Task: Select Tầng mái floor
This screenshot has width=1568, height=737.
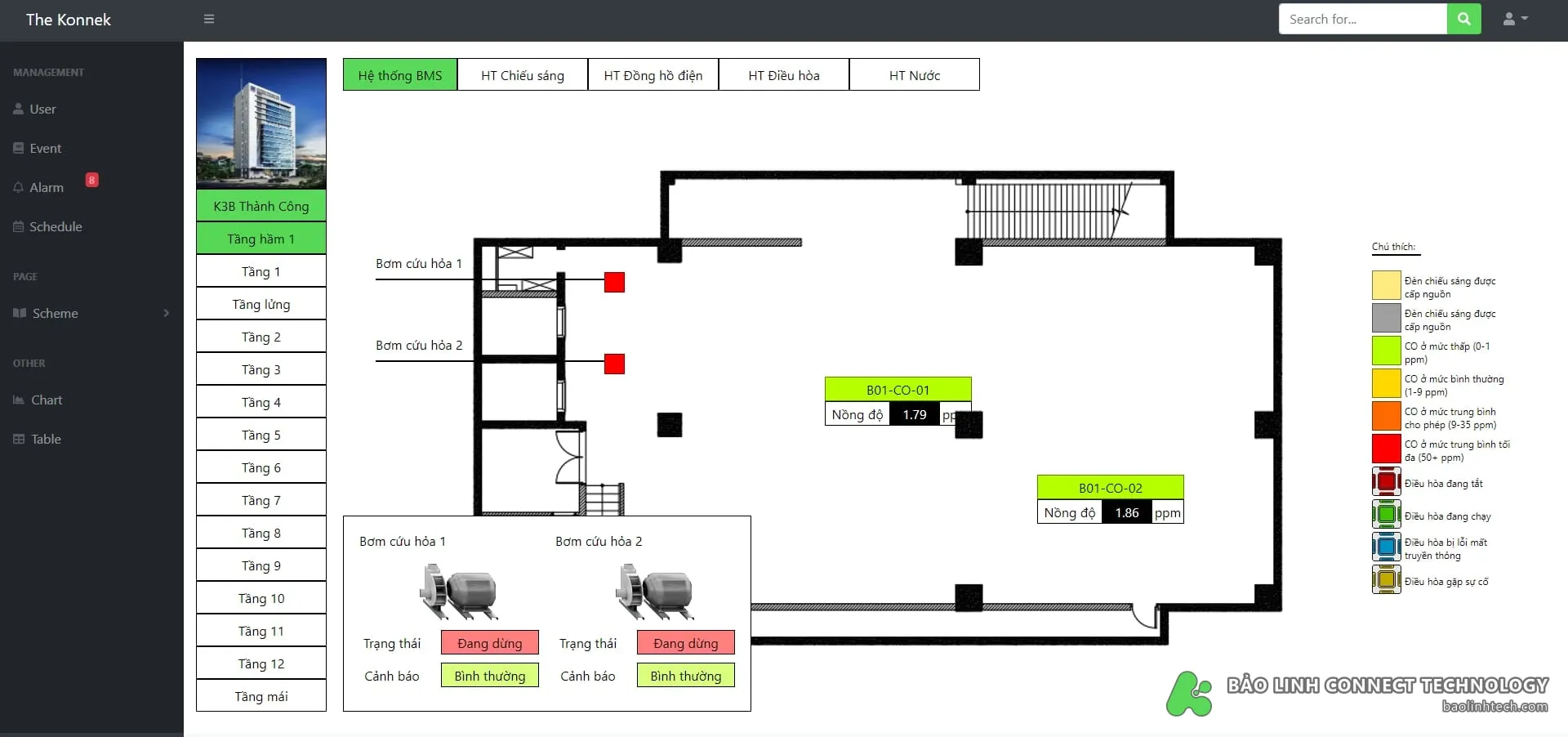Action: [x=261, y=696]
